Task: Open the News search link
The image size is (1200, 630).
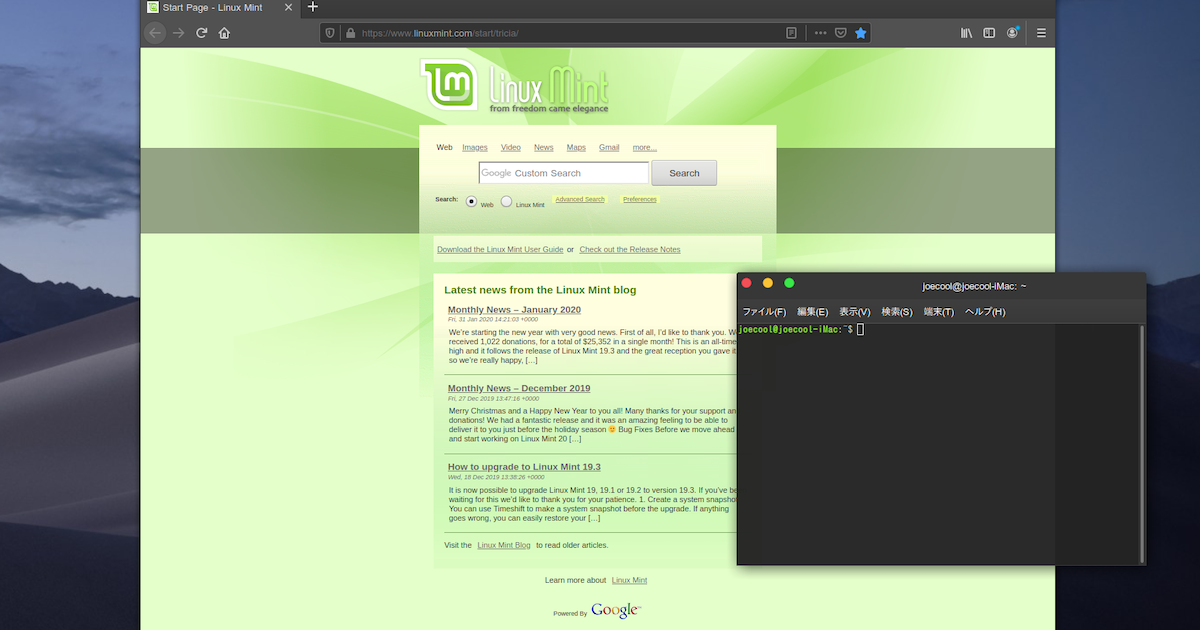Action: (x=543, y=147)
